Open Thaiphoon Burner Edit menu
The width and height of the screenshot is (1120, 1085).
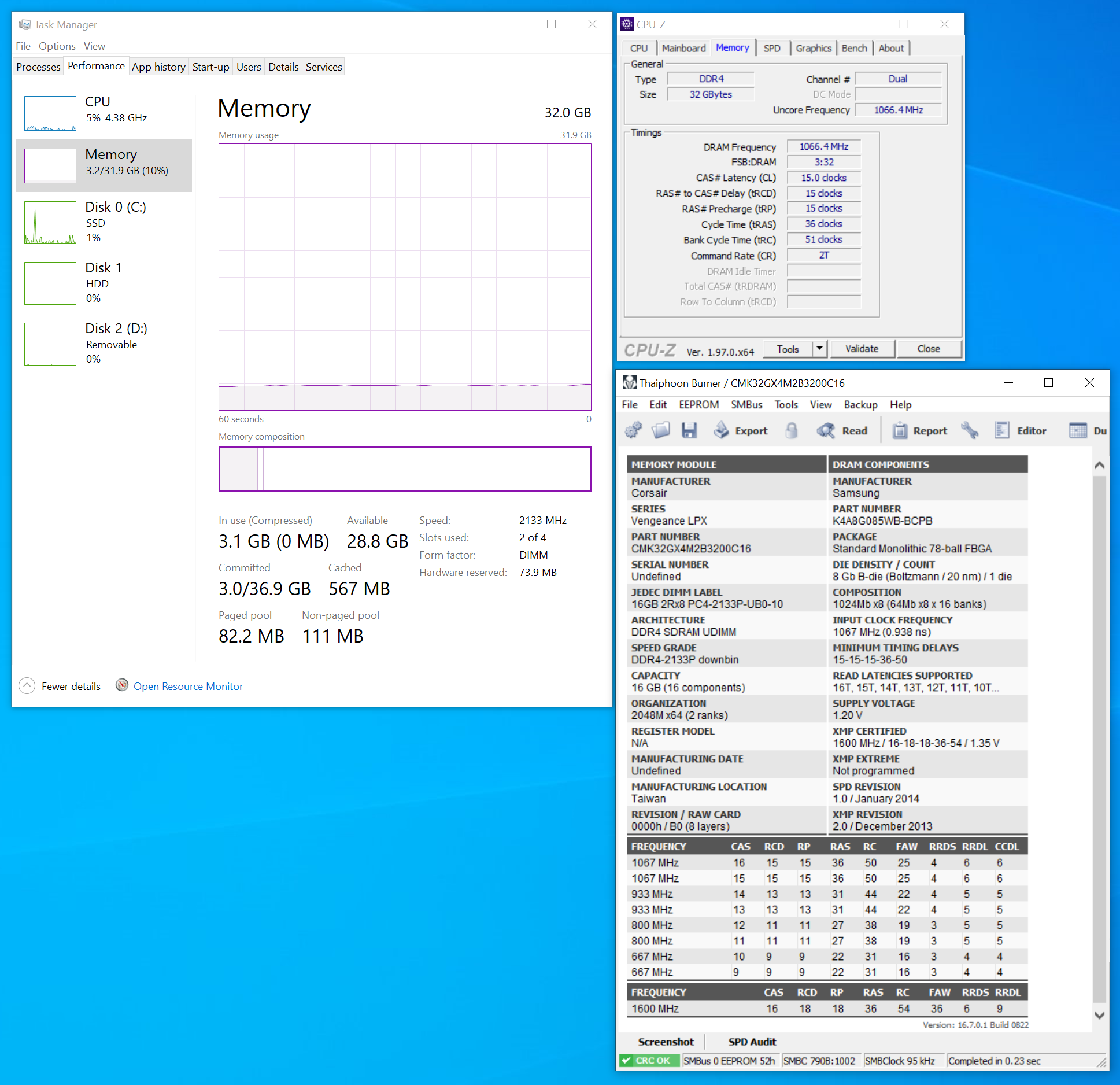pyautogui.click(x=658, y=404)
